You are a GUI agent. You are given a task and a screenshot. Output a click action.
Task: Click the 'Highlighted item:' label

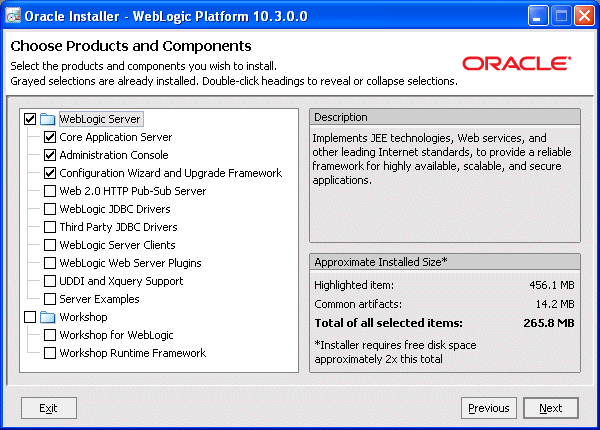pos(354,285)
